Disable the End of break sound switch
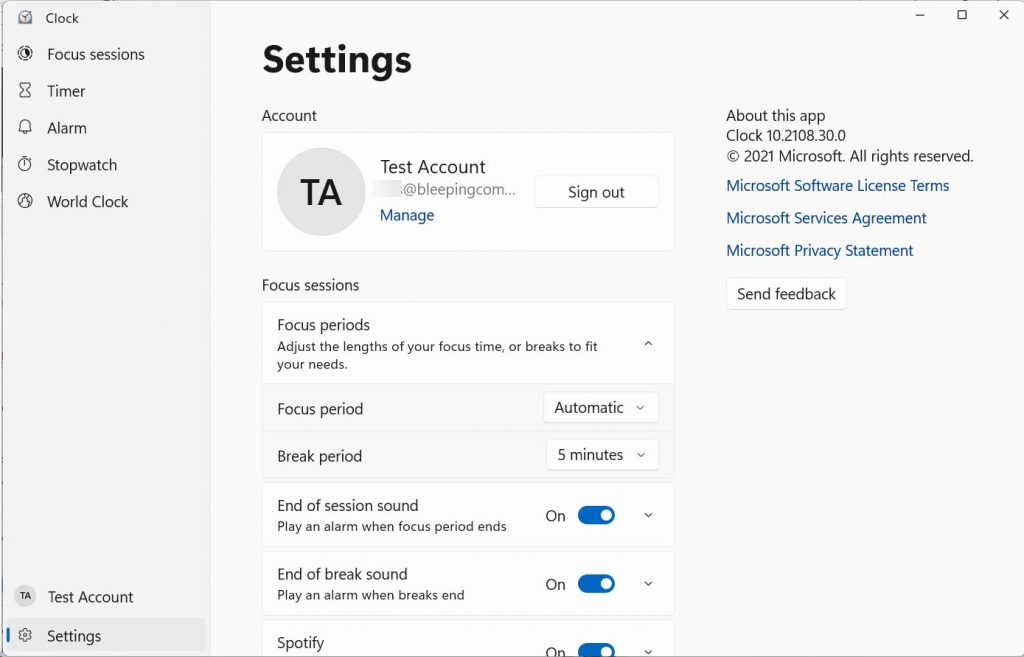Image resolution: width=1024 pixels, height=657 pixels. click(x=596, y=584)
